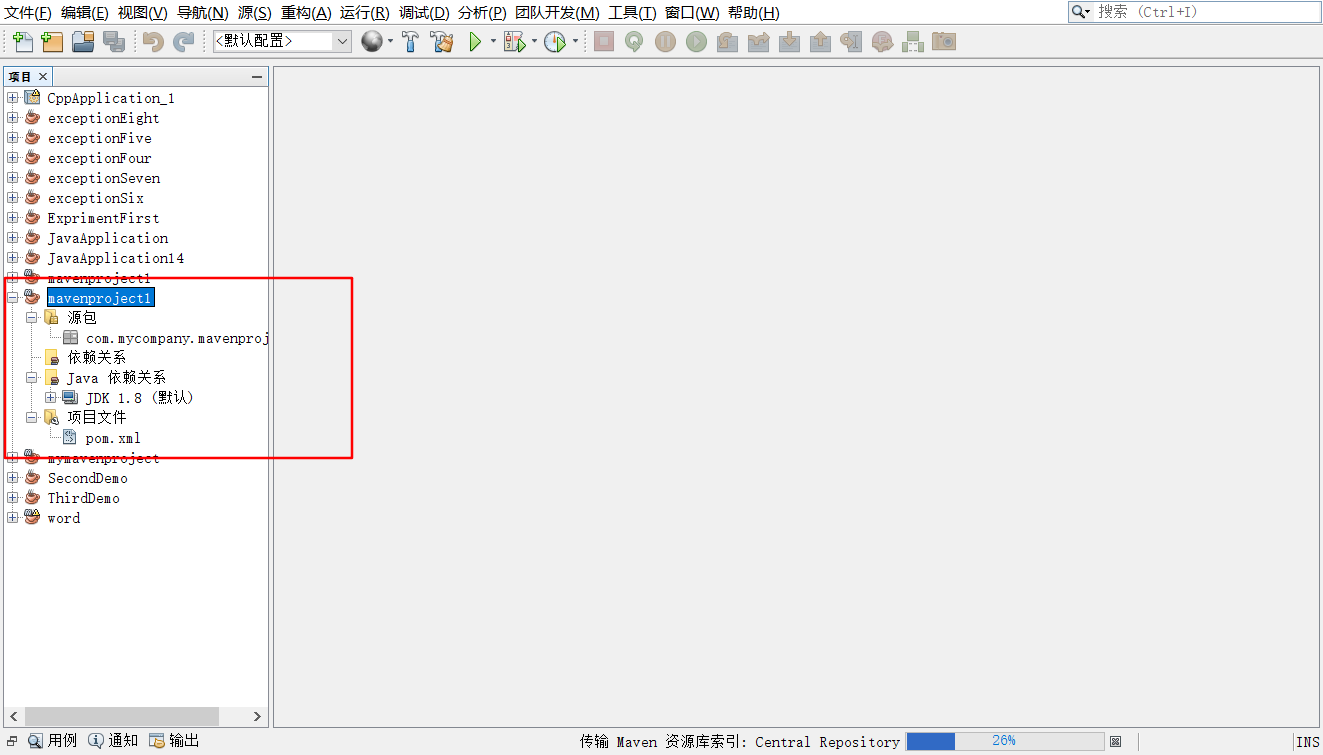Click the Build Project hammer icon
Image resolution: width=1323 pixels, height=755 pixels.
click(411, 42)
